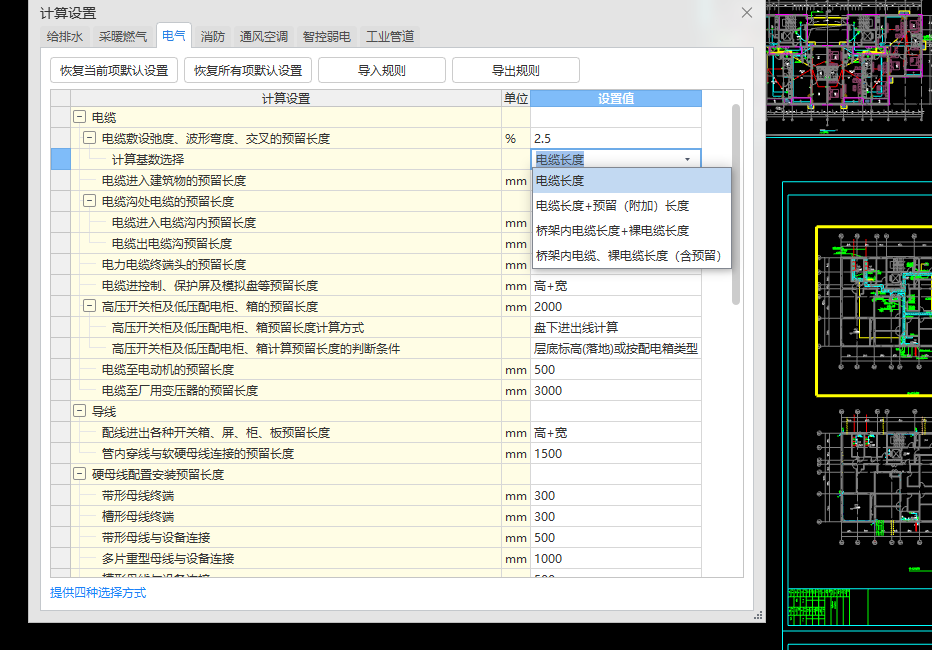Click 高+宽 value for 配线进出各种开关箱
The image size is (932, 650).
tap(616, 433)
